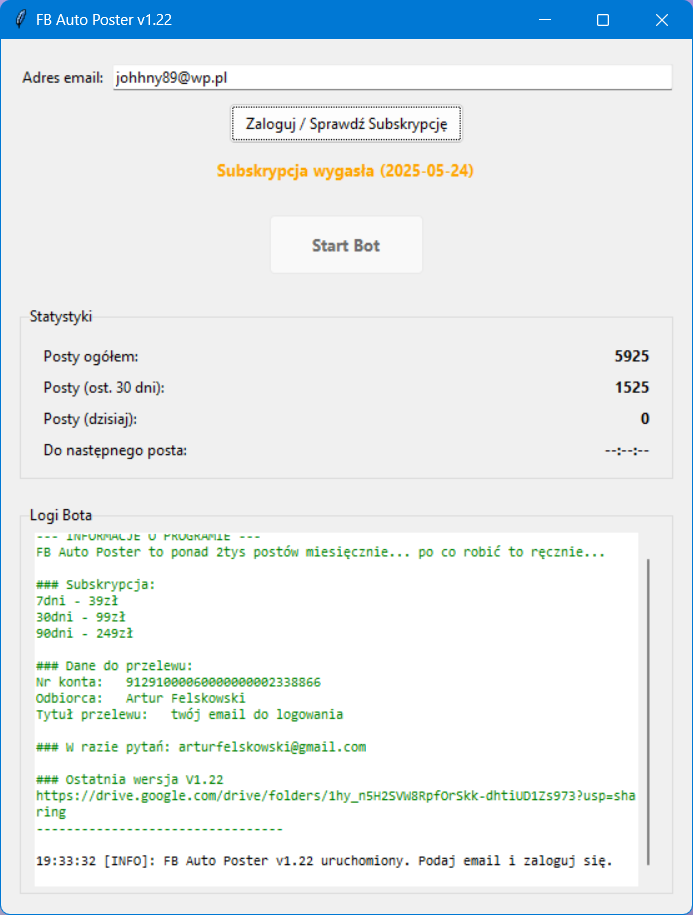Click the Logi Bota group title
693x915 pixels.
(61, 515)
